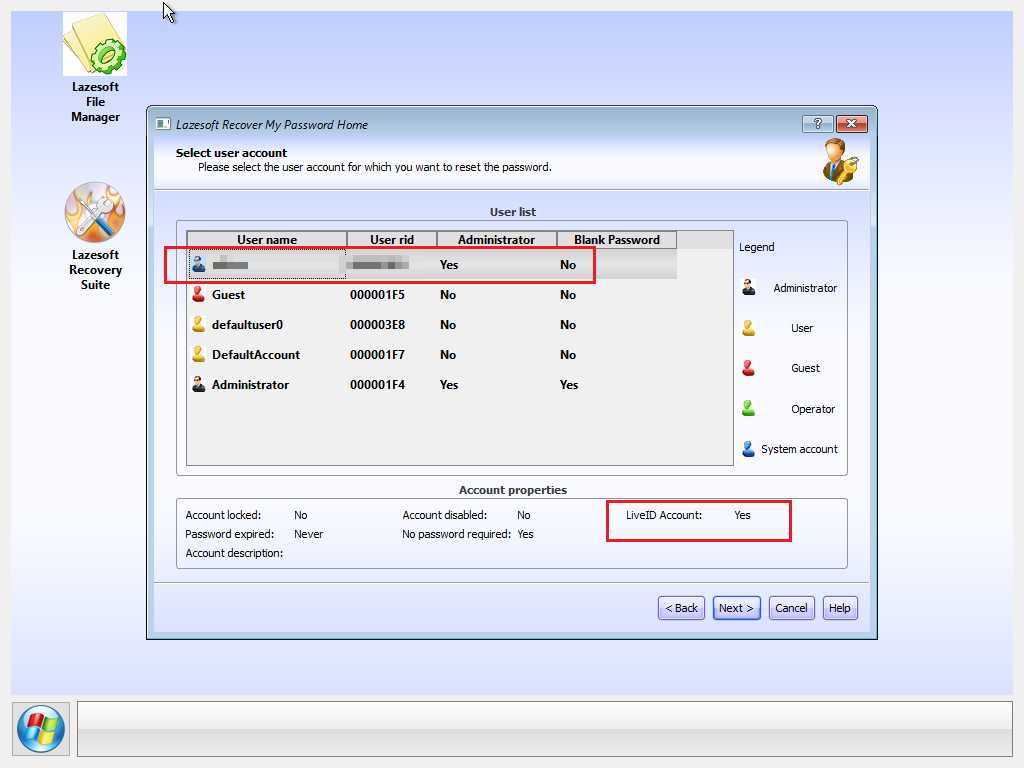Click the Administrator legend icon

click(x=748, y=287)
